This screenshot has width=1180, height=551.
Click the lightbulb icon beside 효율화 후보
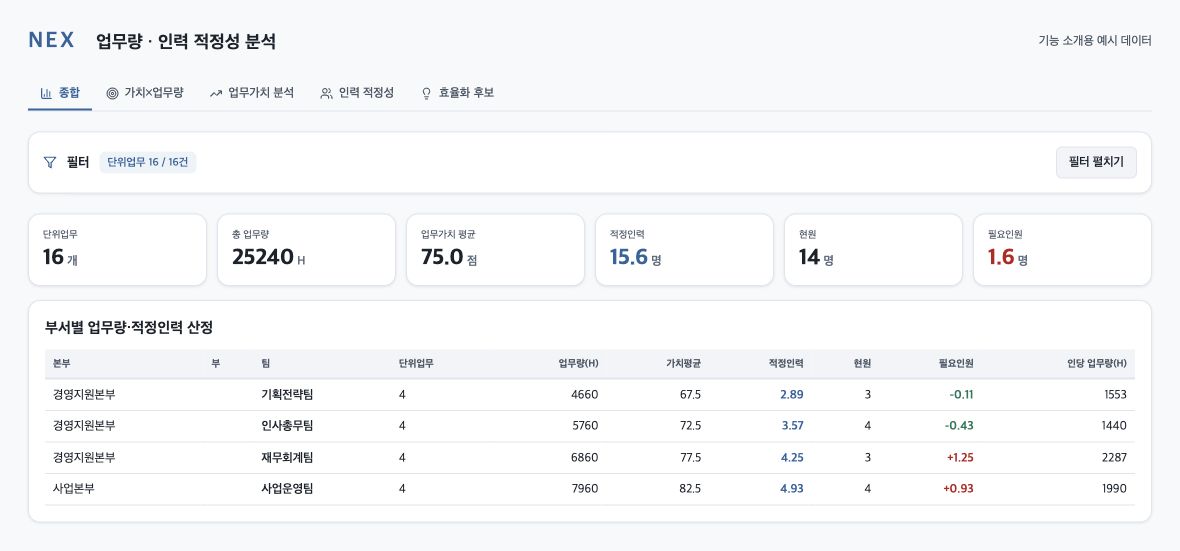(427, 93)
